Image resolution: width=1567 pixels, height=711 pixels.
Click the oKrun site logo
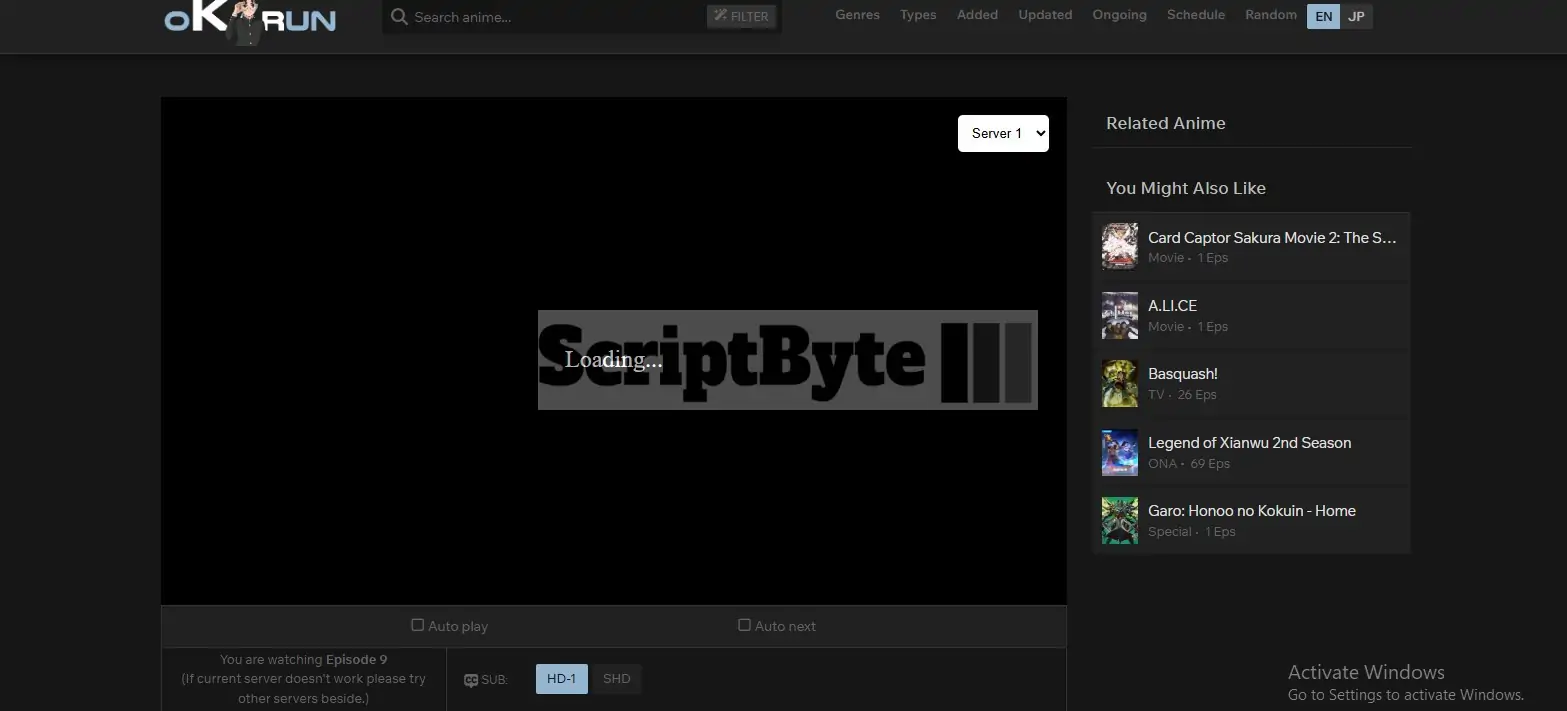pyautogui.click(x=250, y=20)
